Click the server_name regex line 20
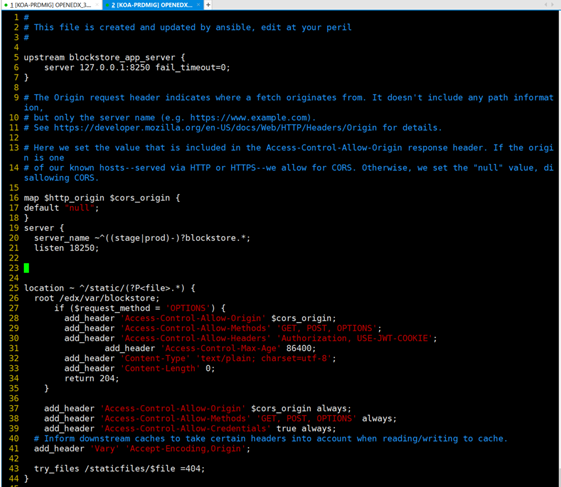561x487 pixels. coord(142,238)
